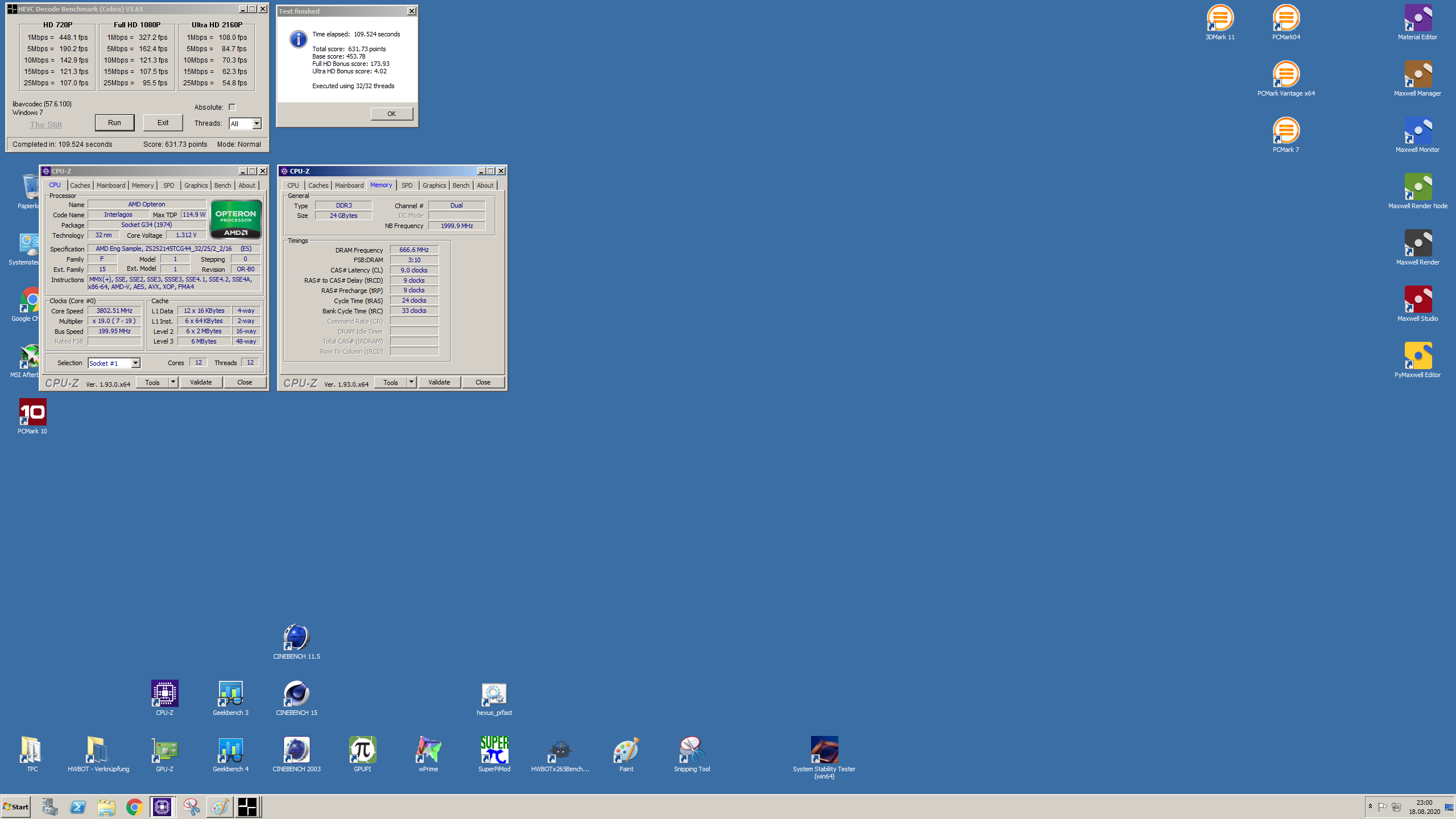Open the CPU-Z desktop shortcut
Image resolution: width=1456 pixels, height=819 pixels.
pos(164,698)
